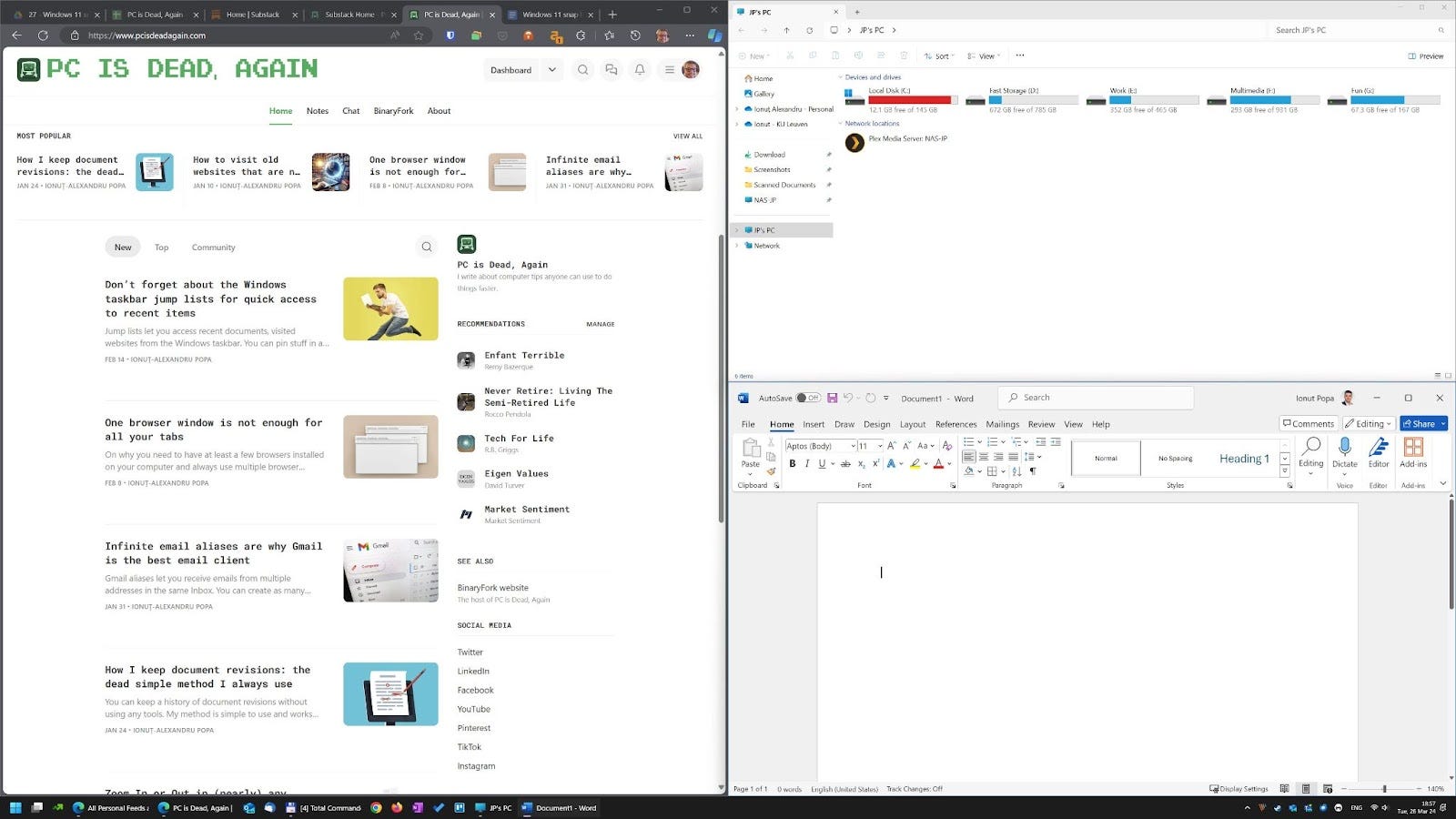Click the Substack search icon

pos(583,70)
